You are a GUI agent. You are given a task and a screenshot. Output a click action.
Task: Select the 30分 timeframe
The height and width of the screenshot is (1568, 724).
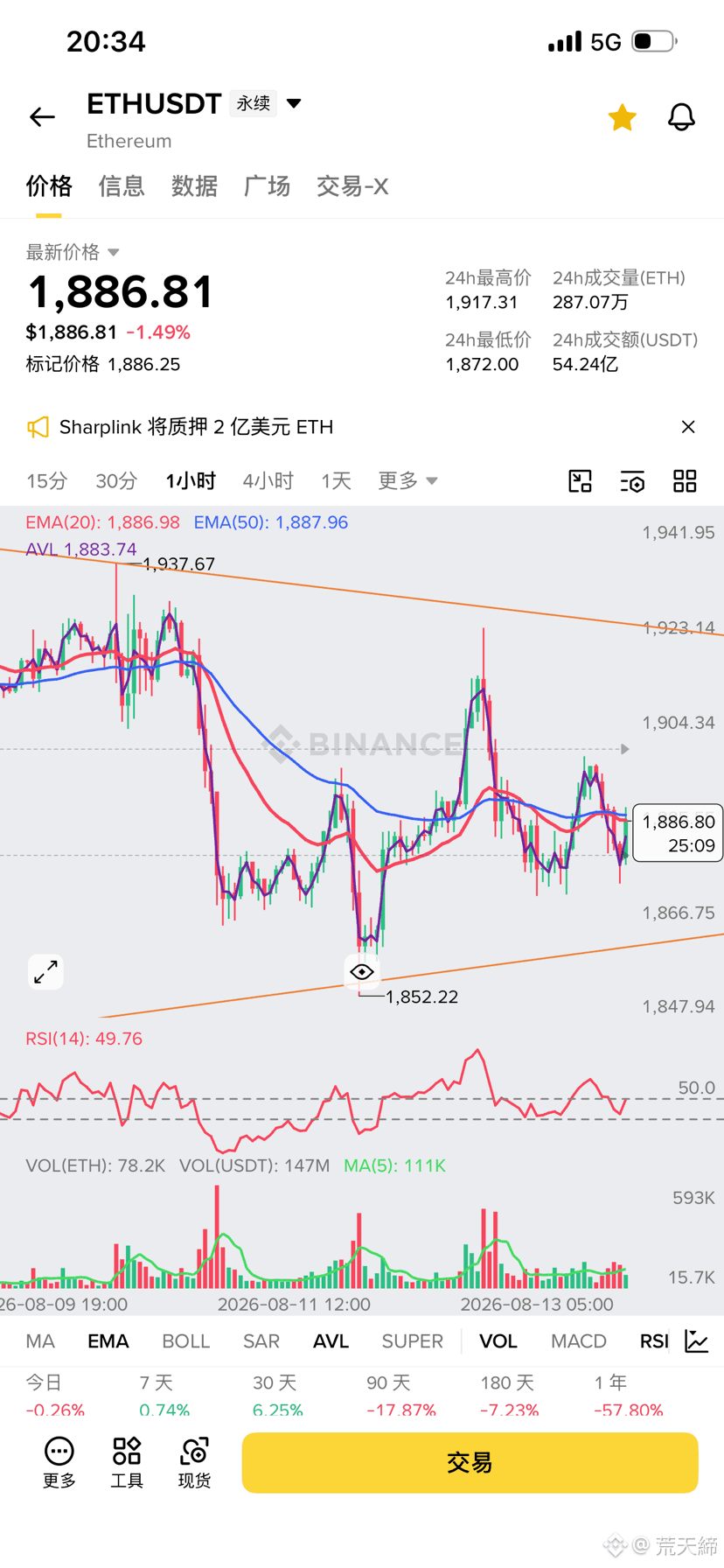tap(116, 480)
